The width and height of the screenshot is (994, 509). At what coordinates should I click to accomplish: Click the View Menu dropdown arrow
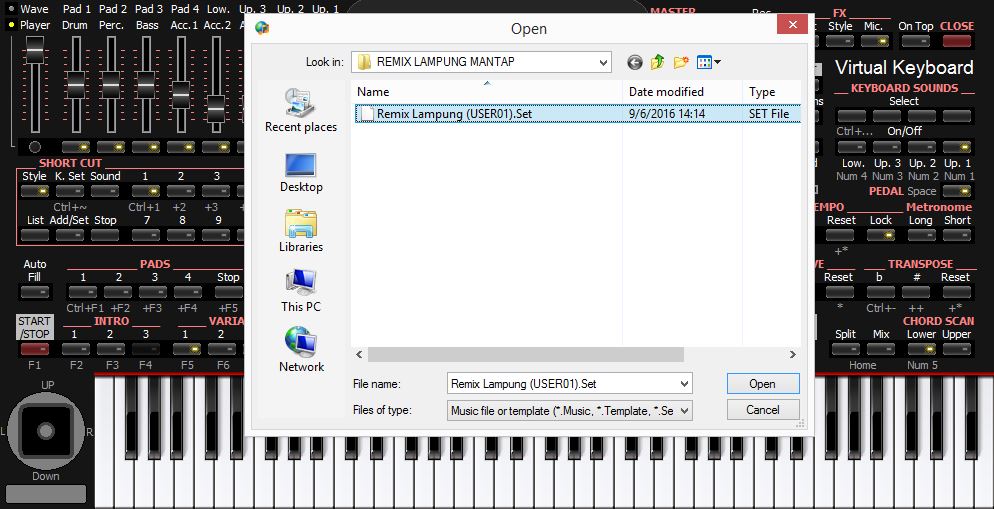pyautogui.click(x=718, y=62)
